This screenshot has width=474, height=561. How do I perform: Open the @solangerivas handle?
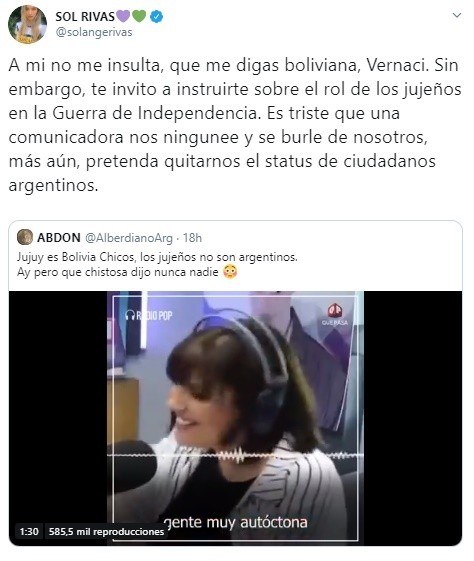[94, 32]
